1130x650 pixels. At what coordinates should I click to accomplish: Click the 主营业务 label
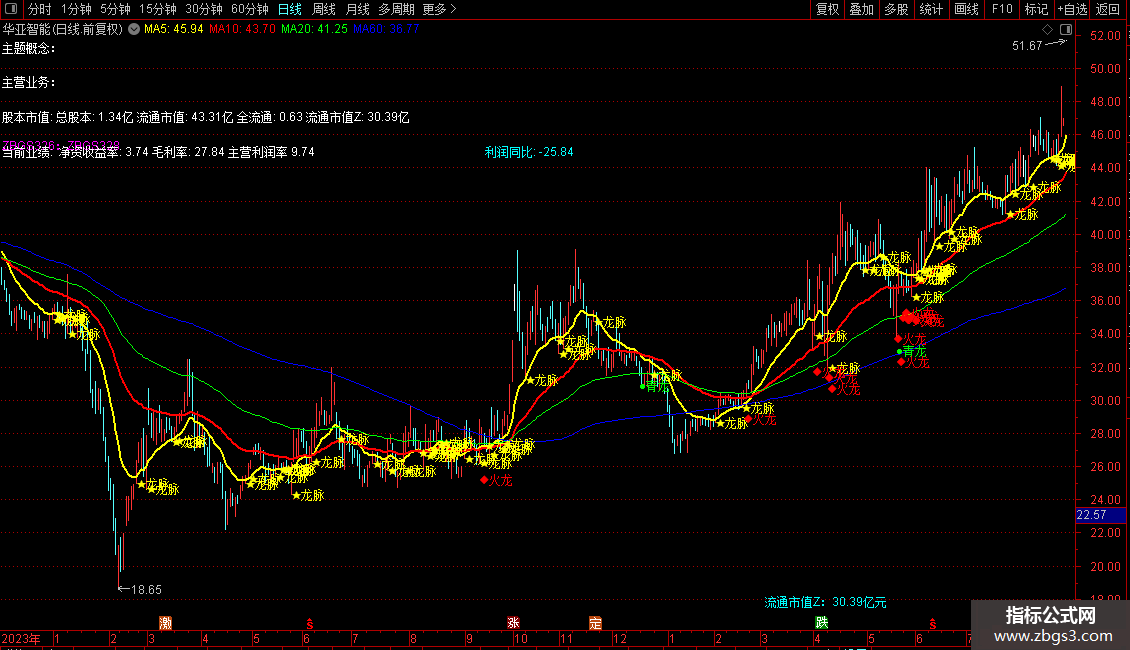(28, 83)
